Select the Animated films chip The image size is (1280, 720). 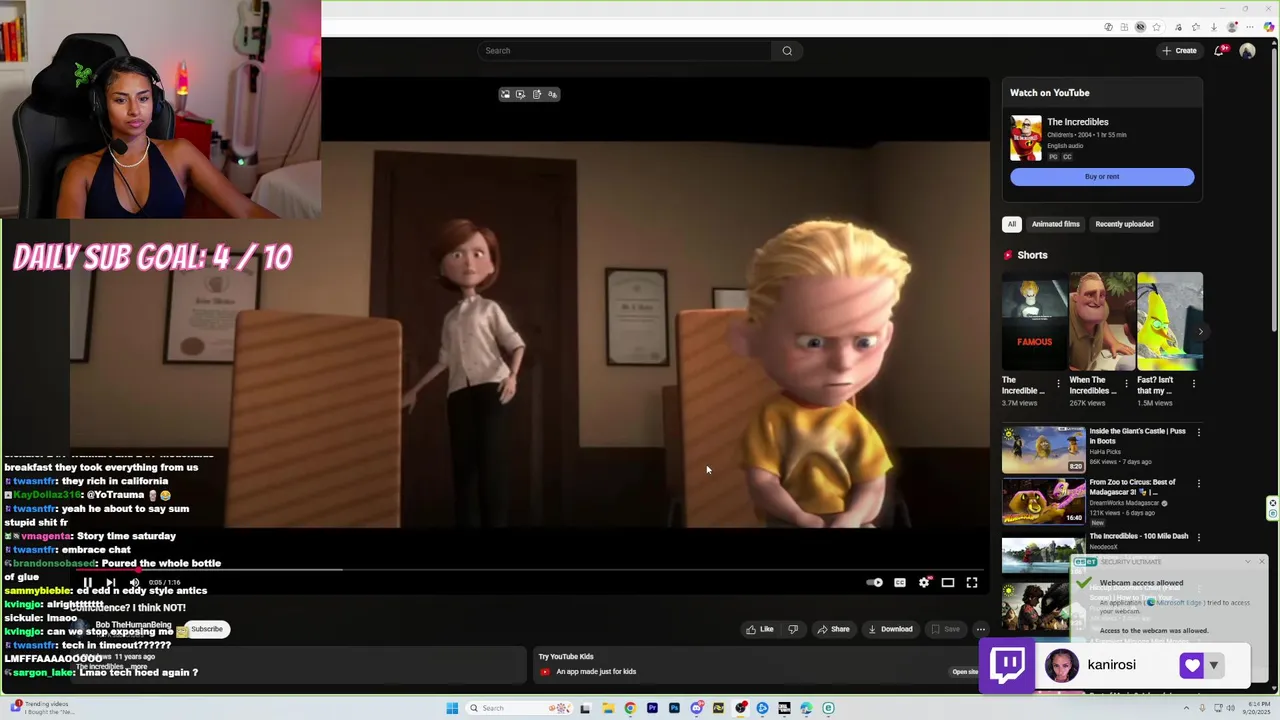coord(1055,224)
